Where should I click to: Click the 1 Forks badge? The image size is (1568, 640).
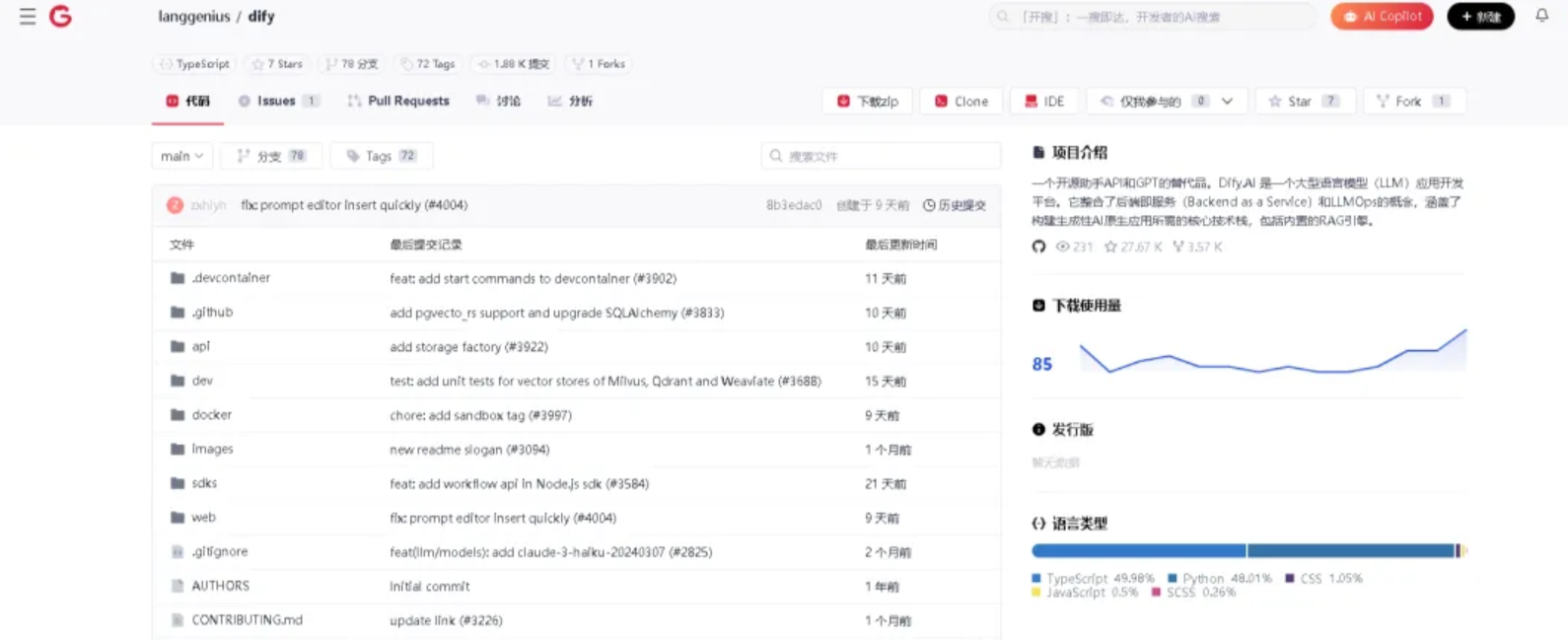point(599,64)
